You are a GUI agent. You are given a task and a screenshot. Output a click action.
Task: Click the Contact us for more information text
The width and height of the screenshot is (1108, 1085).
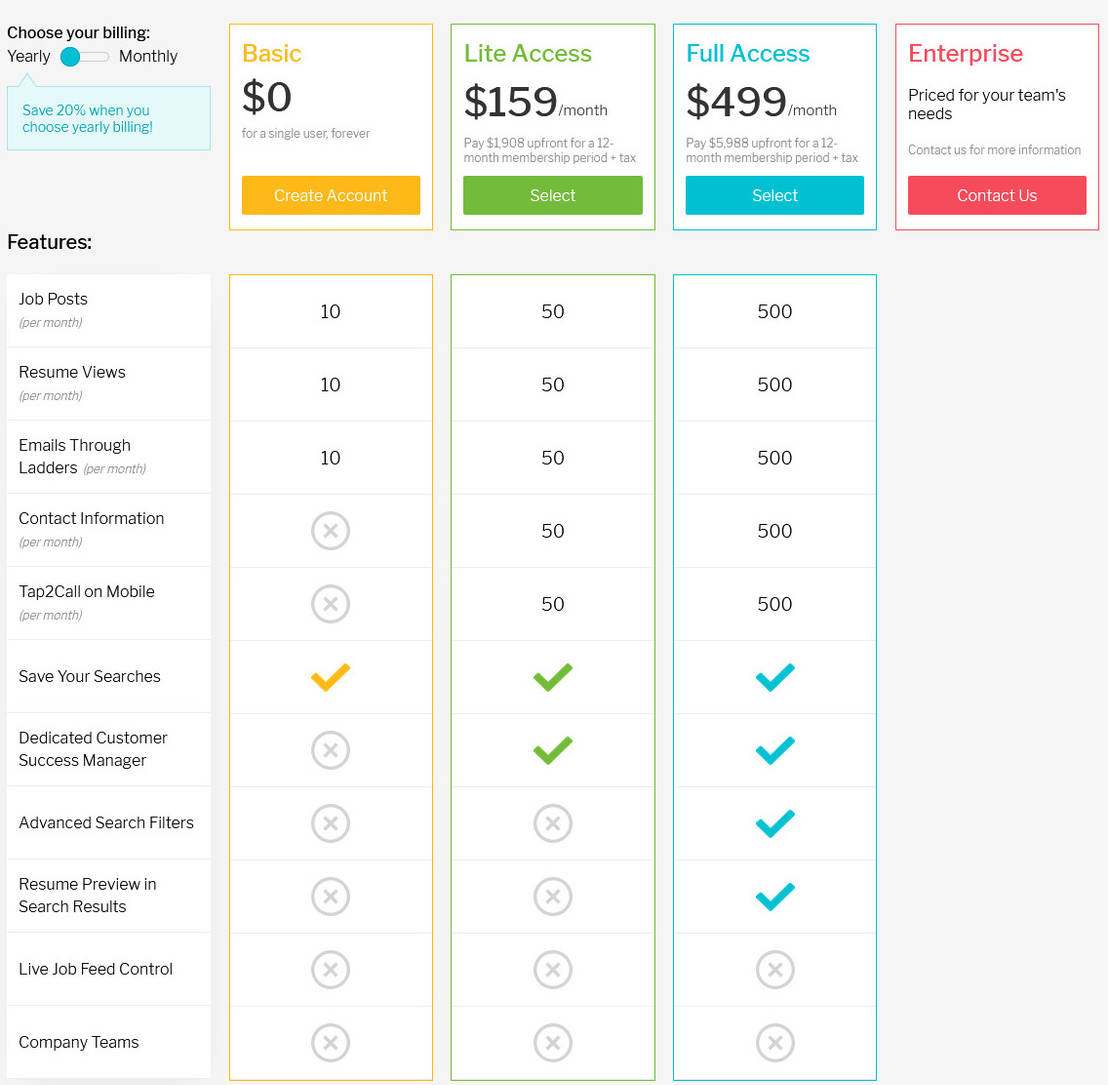tap(994, 150)
